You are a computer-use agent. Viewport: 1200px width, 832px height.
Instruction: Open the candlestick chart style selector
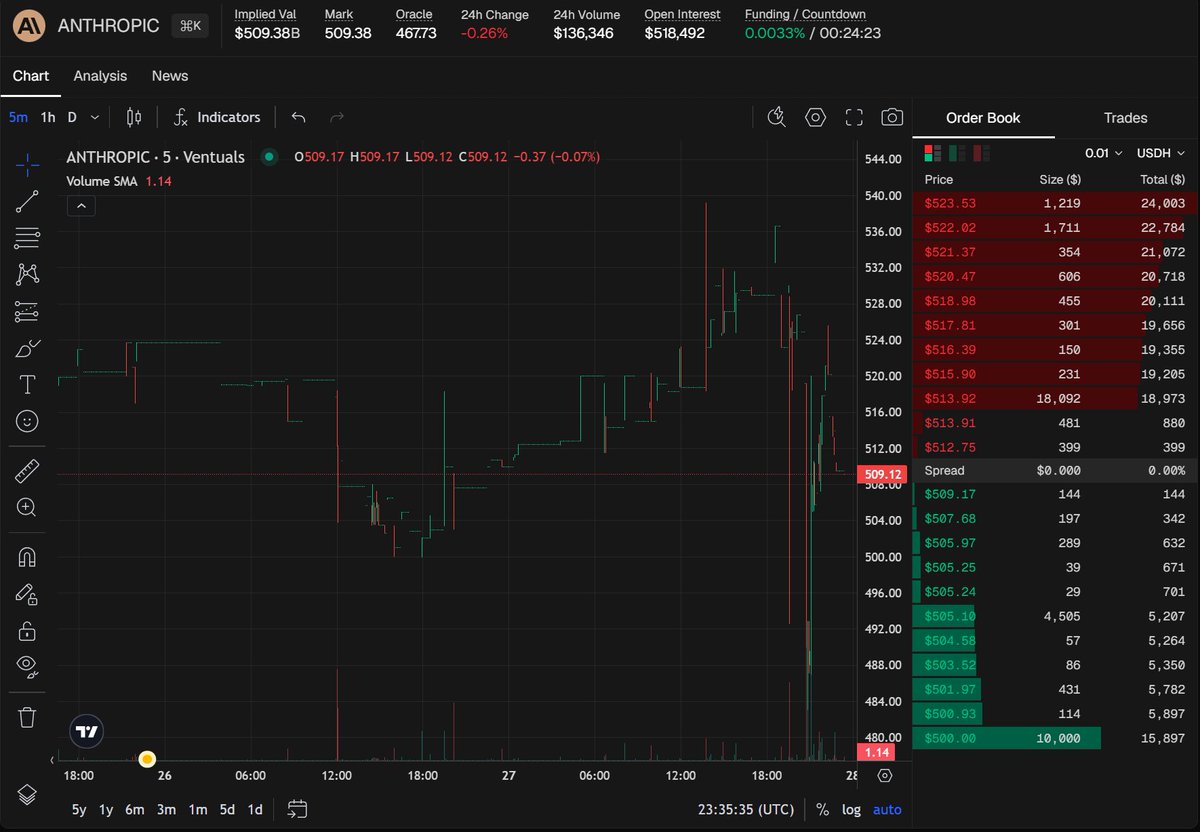point(134,117)
